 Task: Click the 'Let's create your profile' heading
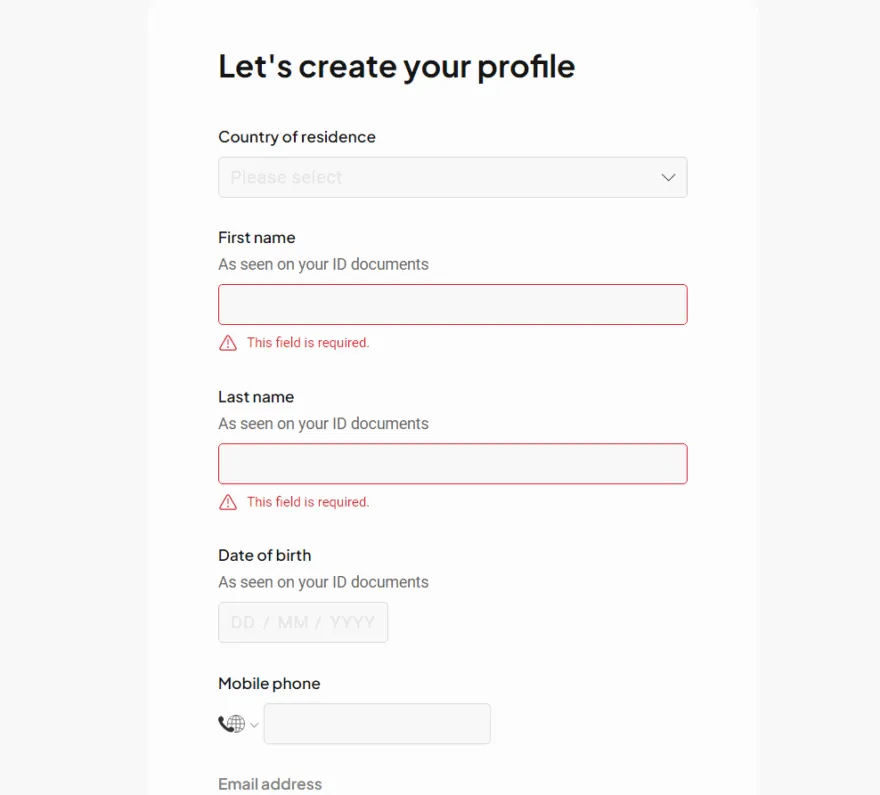pyautogui.click(x=397, y=67)
